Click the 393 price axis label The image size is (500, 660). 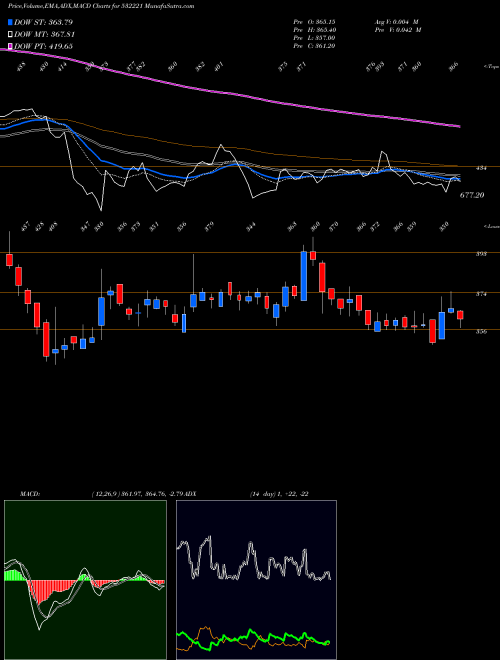click(x=481, y=254)
